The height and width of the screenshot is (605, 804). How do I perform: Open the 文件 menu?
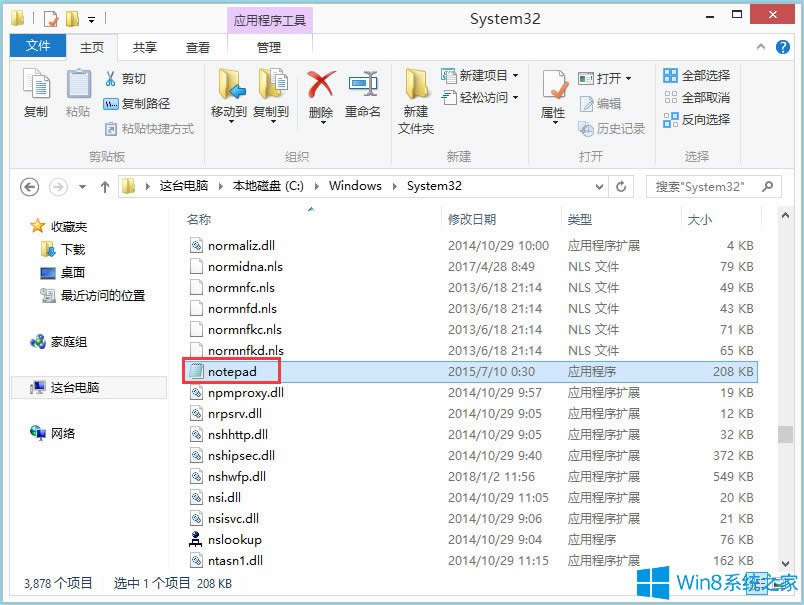(37, 46)
